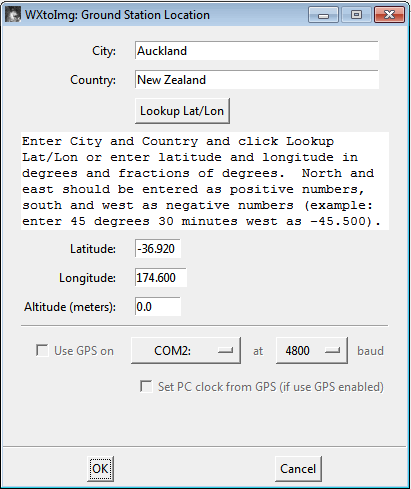The height and width of the screenshot is (489, 411).
Task: Click into the City field containing Auckland
Action: [x=257, y=51]
